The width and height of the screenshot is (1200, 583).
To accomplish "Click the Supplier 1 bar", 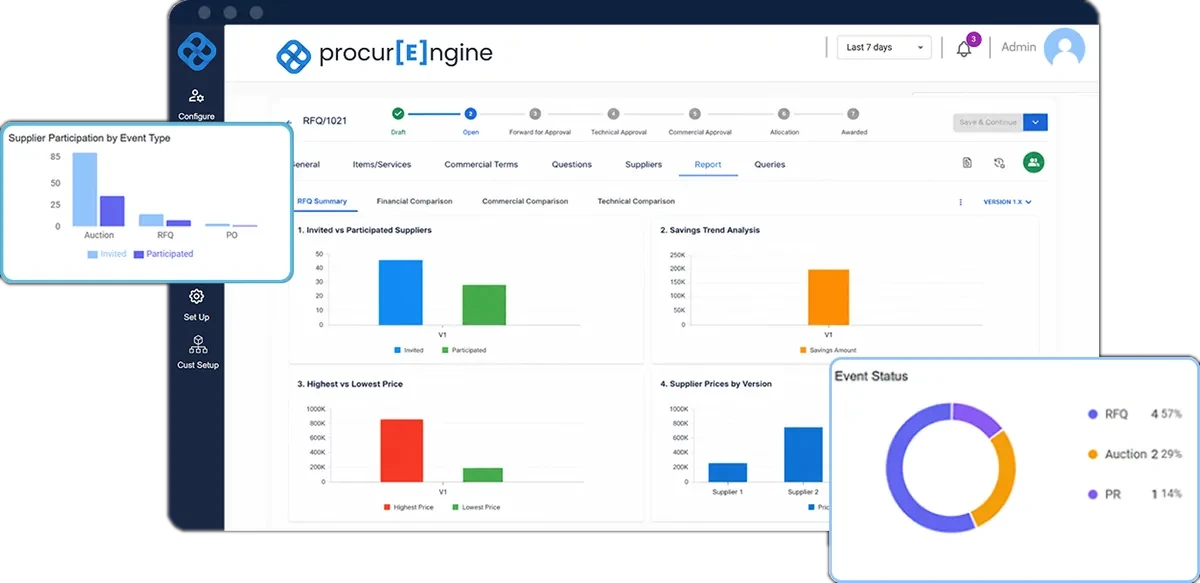I will click(728, 472).
